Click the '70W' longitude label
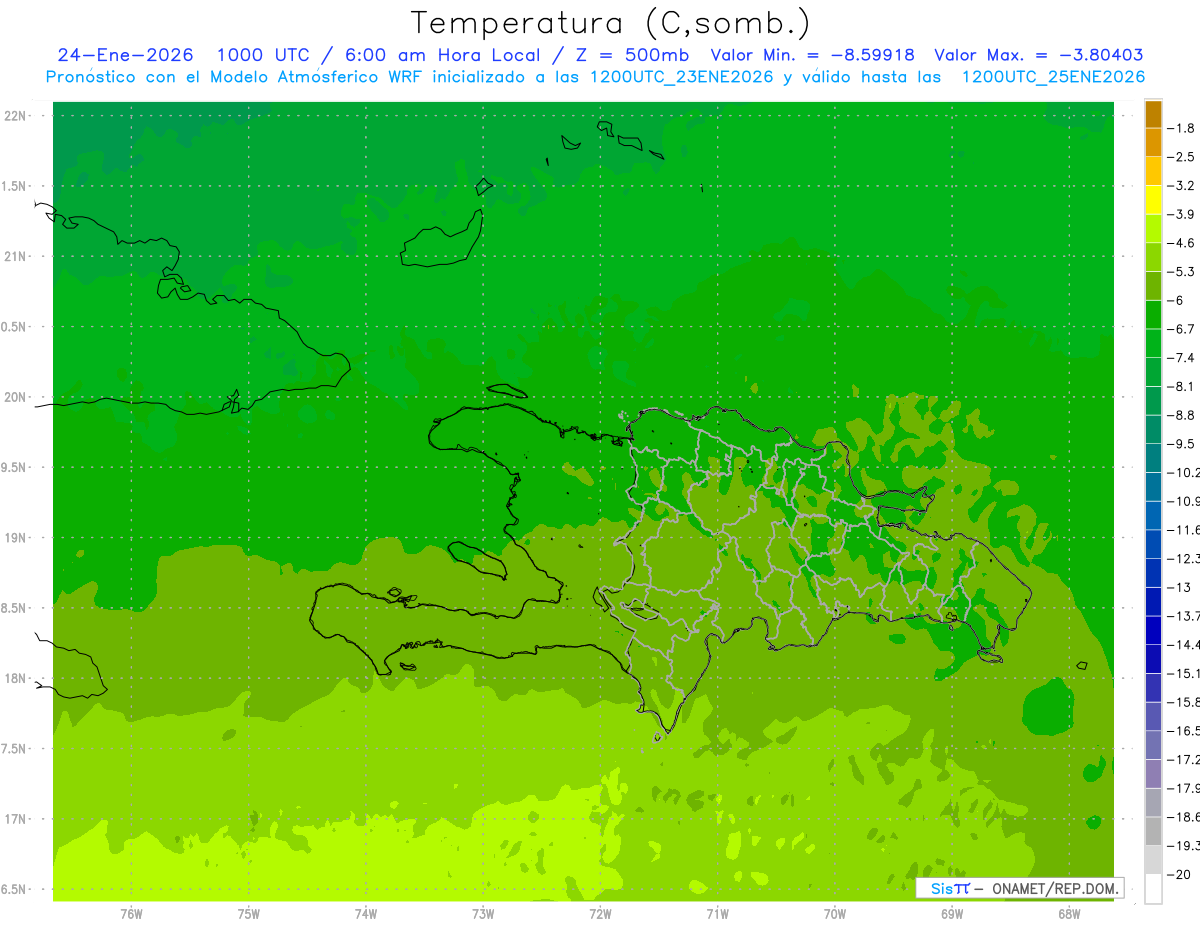The height and width of the screenshot is (927, 1200). pos(834,914)
